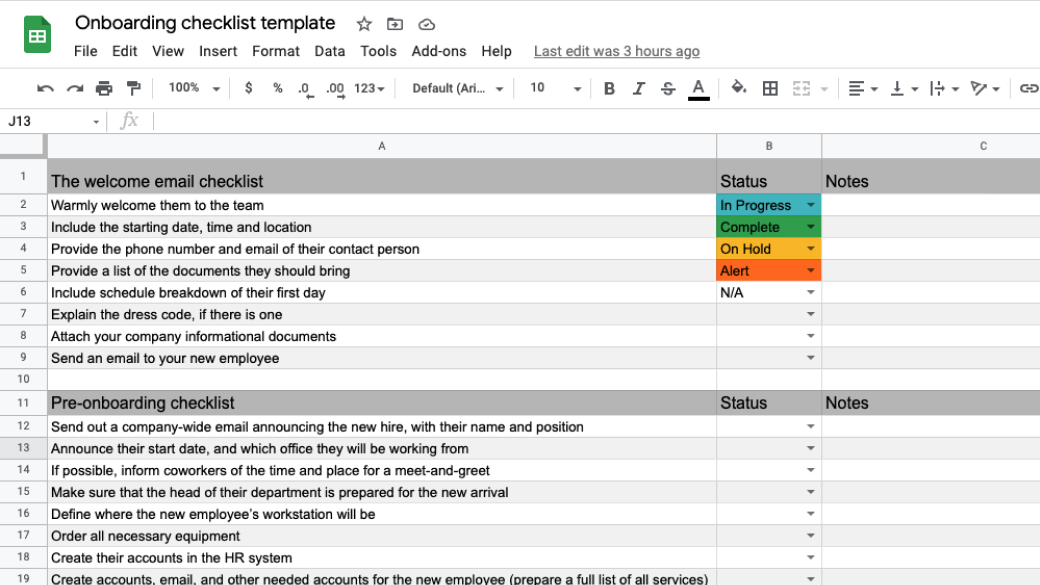1040x585 pixels.
Task: Select column B header
Action: 769,146
